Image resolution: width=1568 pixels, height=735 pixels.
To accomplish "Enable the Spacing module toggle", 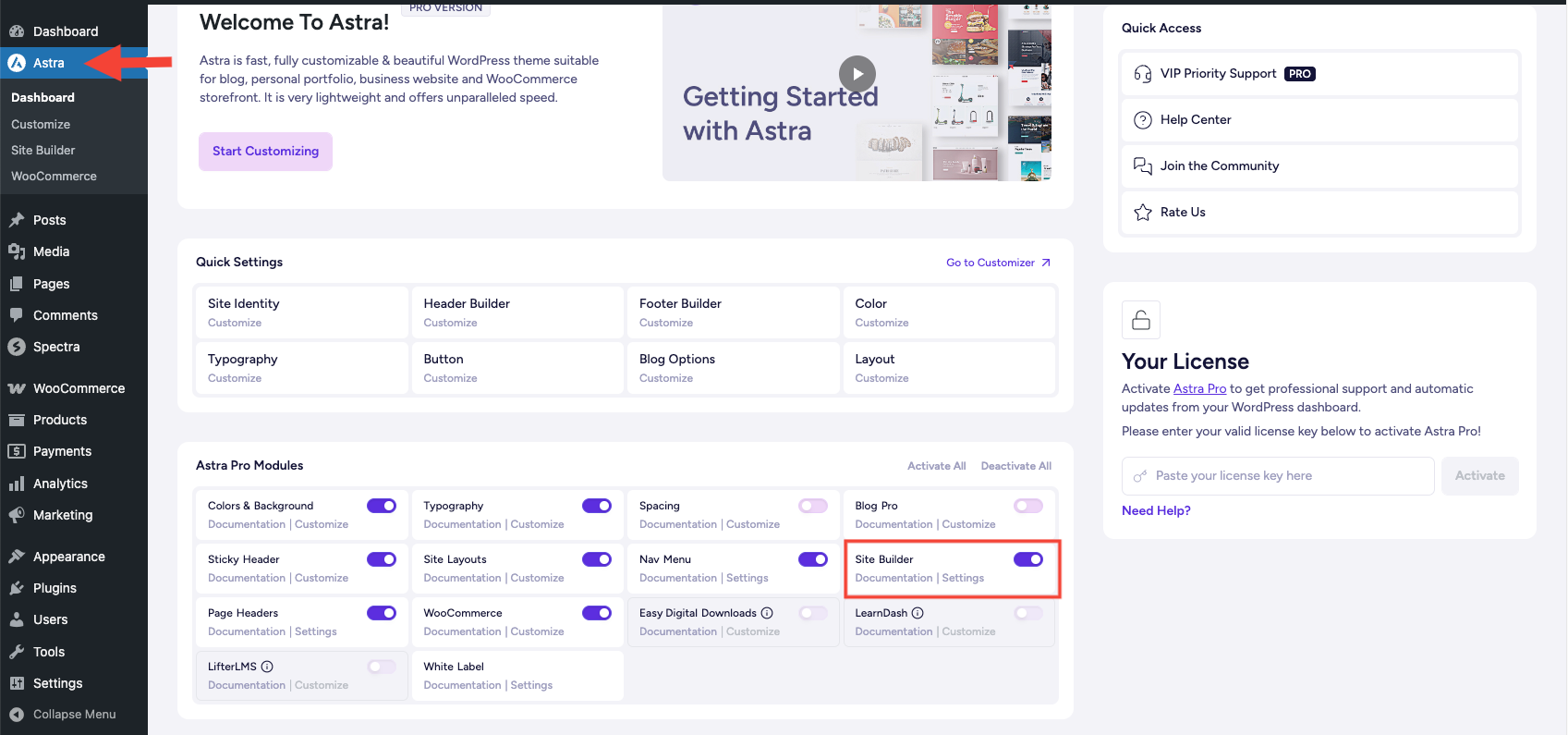I will pyautogui.click(x=813, y=506).
